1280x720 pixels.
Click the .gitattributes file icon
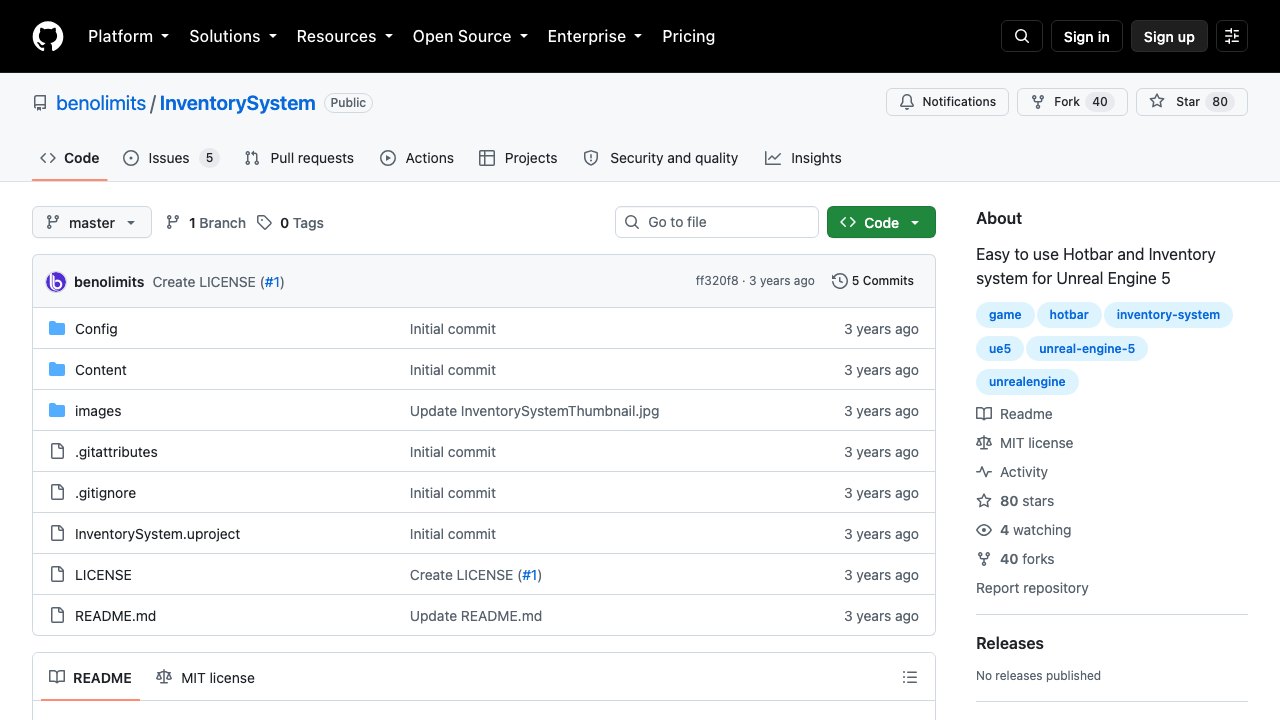pos(57,452)
